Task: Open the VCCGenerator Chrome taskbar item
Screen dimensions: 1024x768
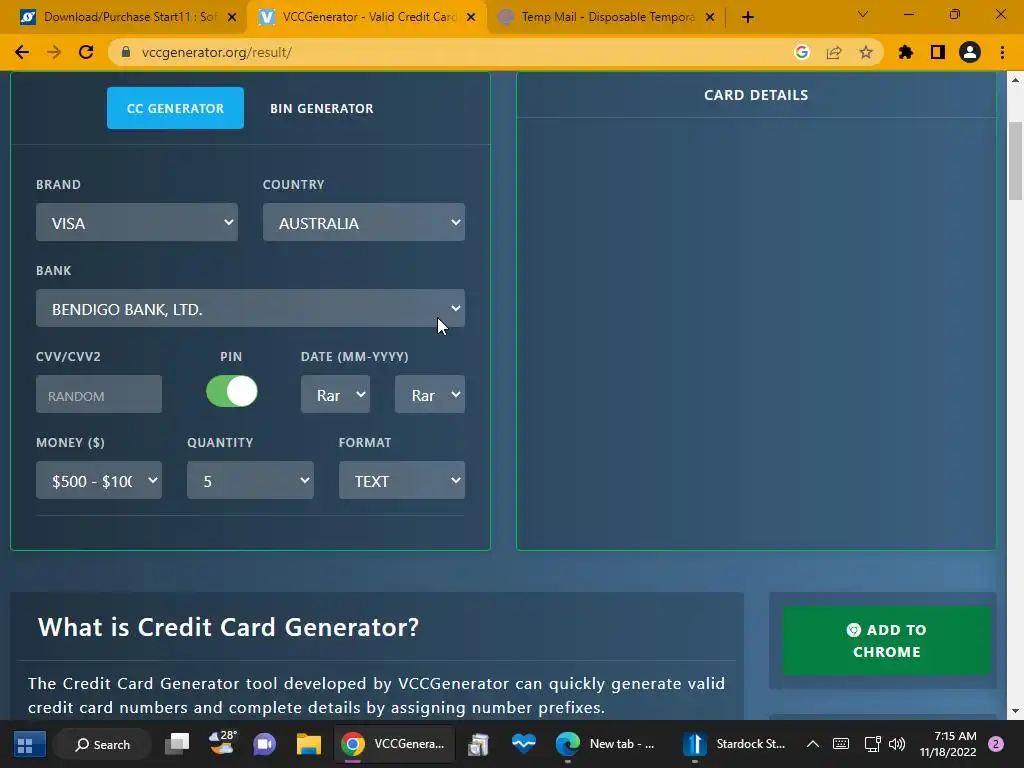Action: (394, 744)
